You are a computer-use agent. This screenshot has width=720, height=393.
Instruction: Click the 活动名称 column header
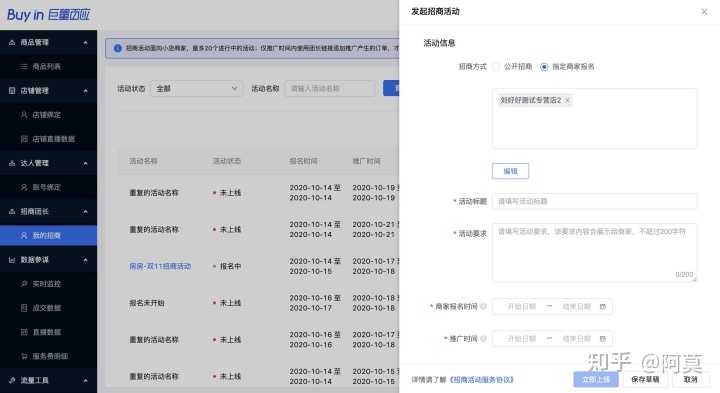(143, 161)
